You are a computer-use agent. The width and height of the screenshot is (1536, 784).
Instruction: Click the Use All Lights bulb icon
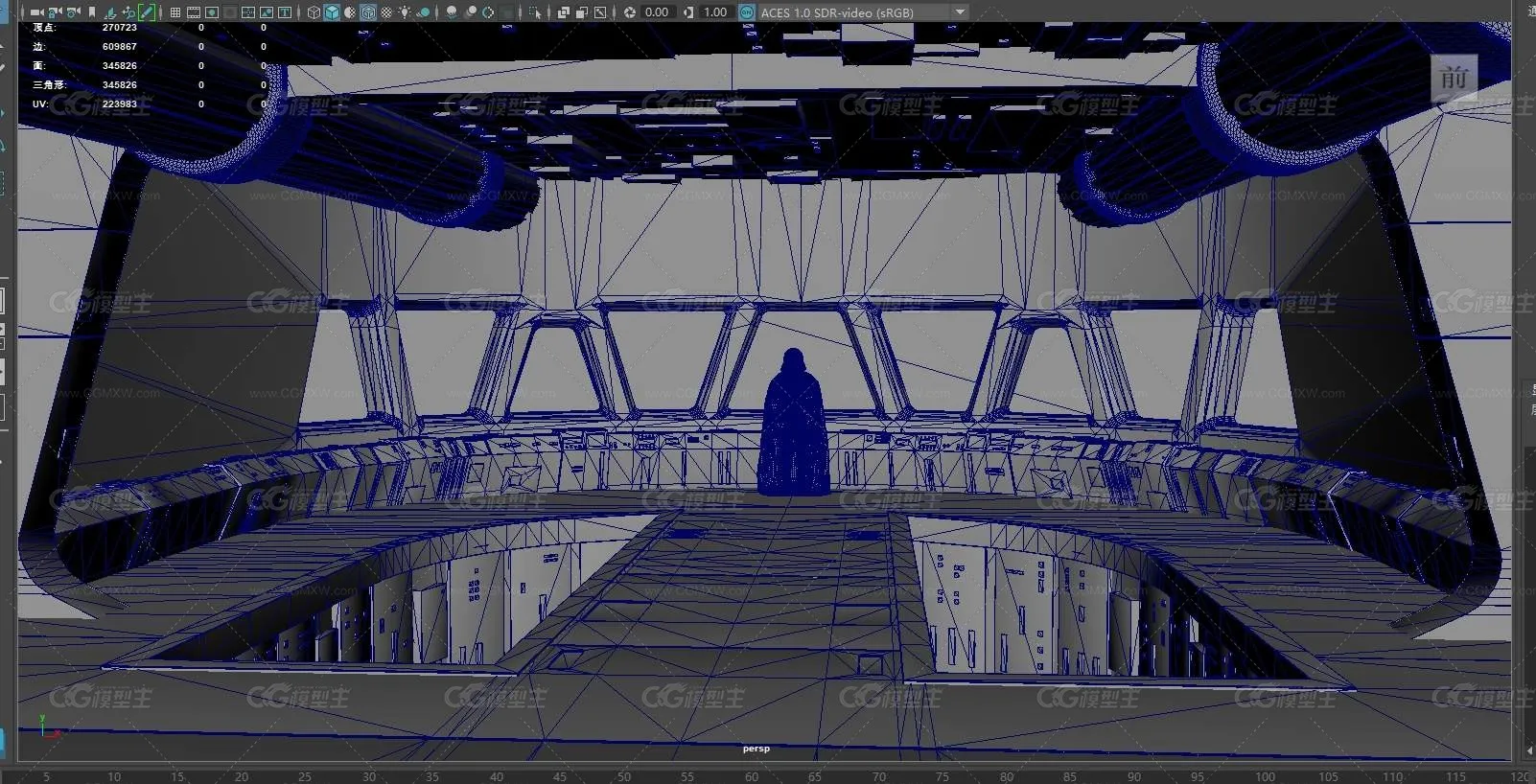[x=405, y=12]
